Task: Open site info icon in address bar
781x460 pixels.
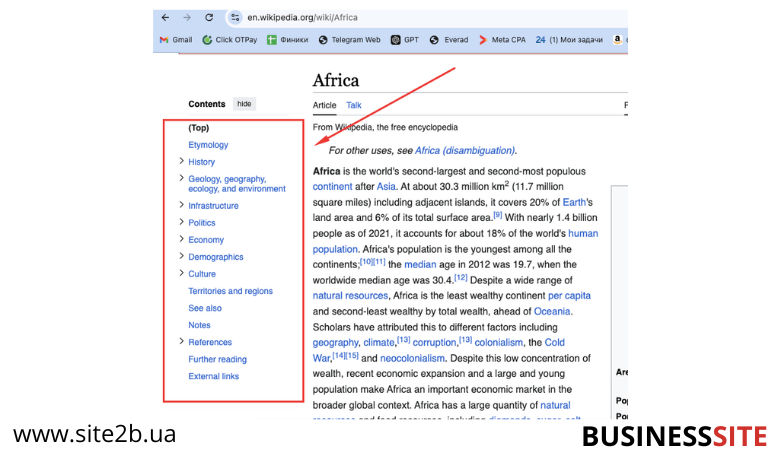Action: point(235,17)
